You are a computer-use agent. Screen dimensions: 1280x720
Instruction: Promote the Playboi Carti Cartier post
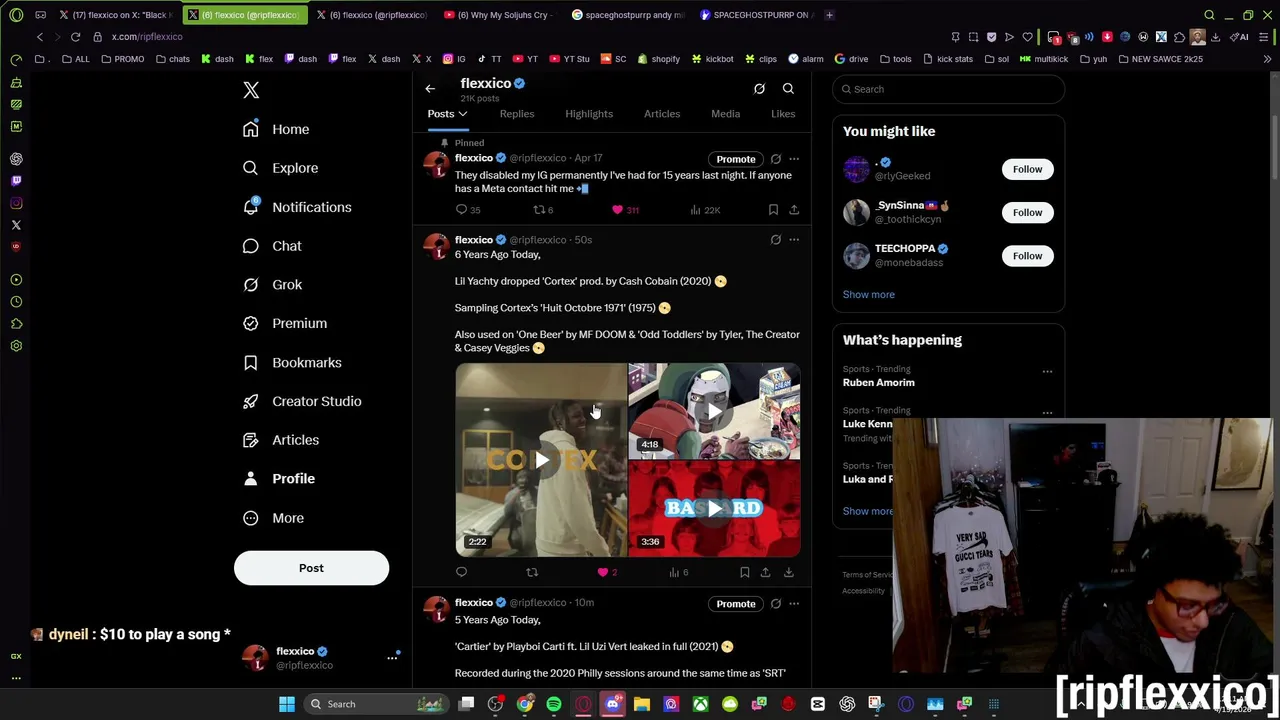[736, 604]
